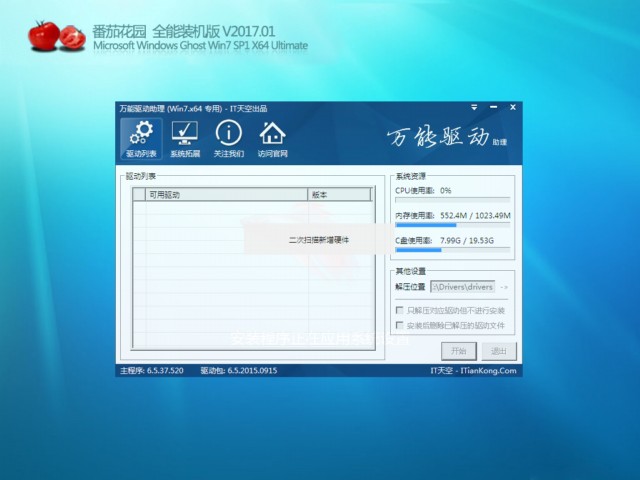Click the 二次扫描新增硬件 status message
Viewport: 640px width, 480px height.
[318, 240]
